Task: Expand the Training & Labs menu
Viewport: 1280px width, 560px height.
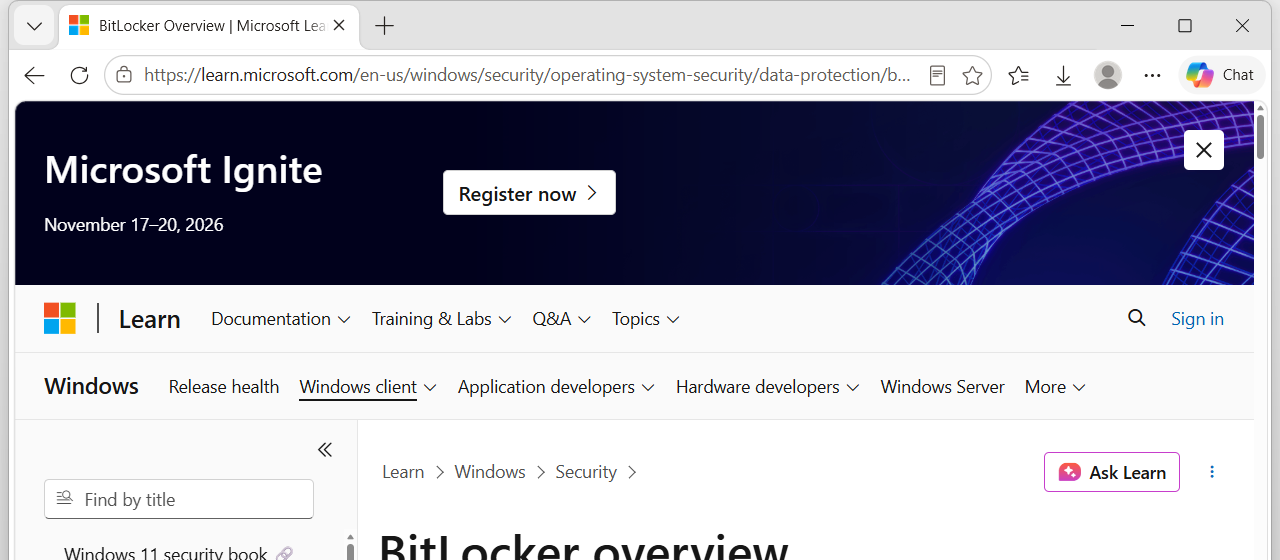Action: coord(442,319)
